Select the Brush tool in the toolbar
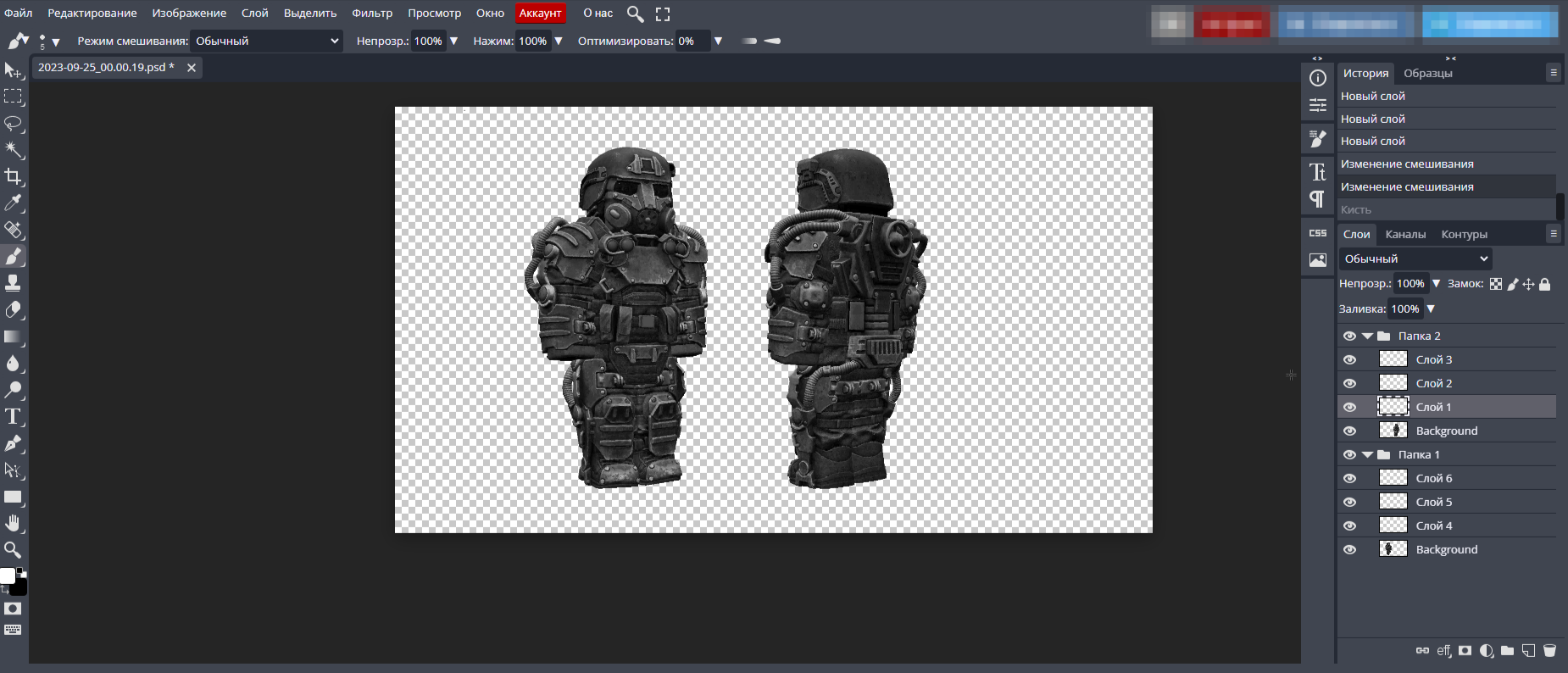 (x=13, y=256)
